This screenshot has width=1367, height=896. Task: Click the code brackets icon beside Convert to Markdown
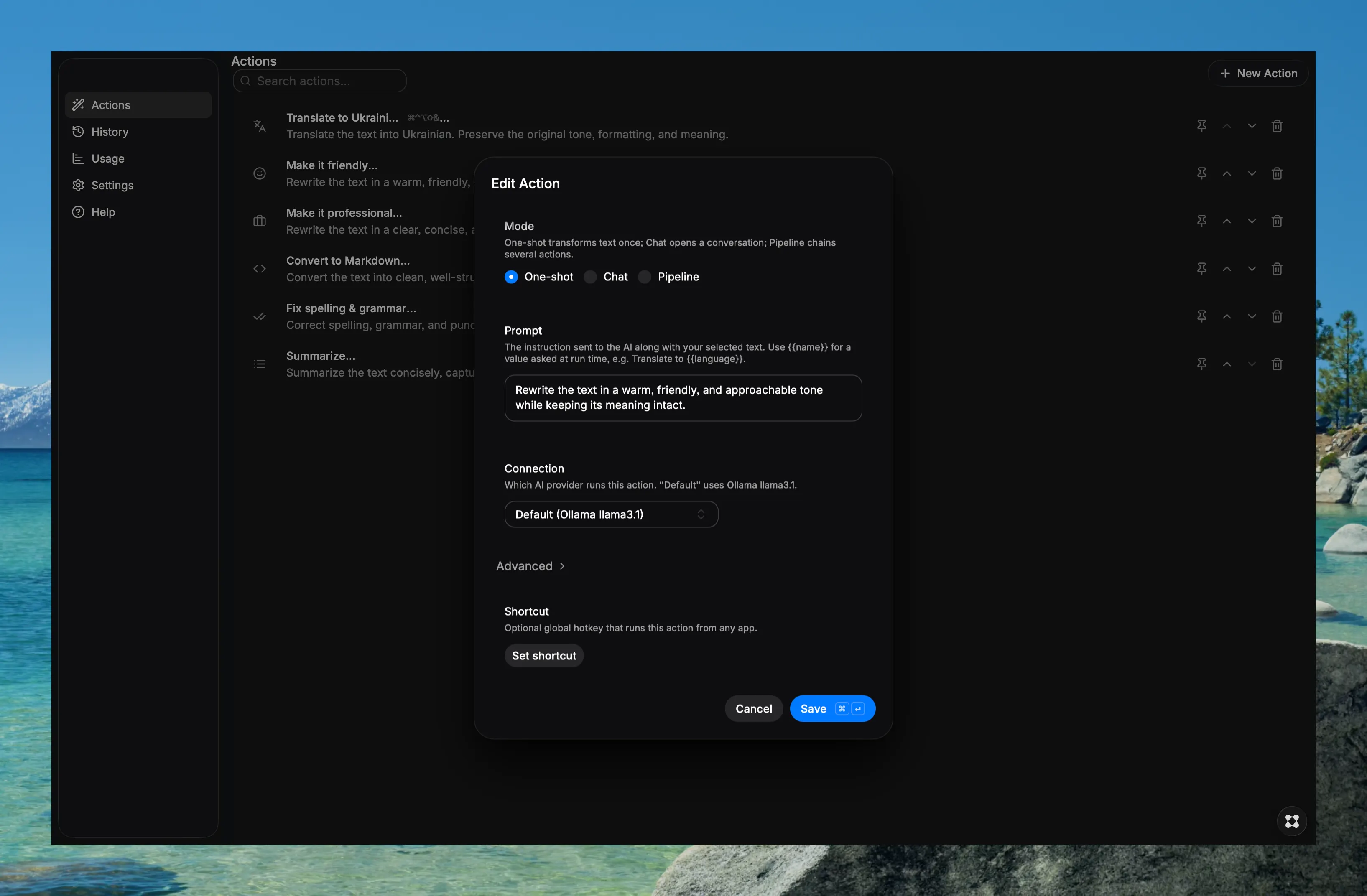pyautogui.click(x=260, y=269)
